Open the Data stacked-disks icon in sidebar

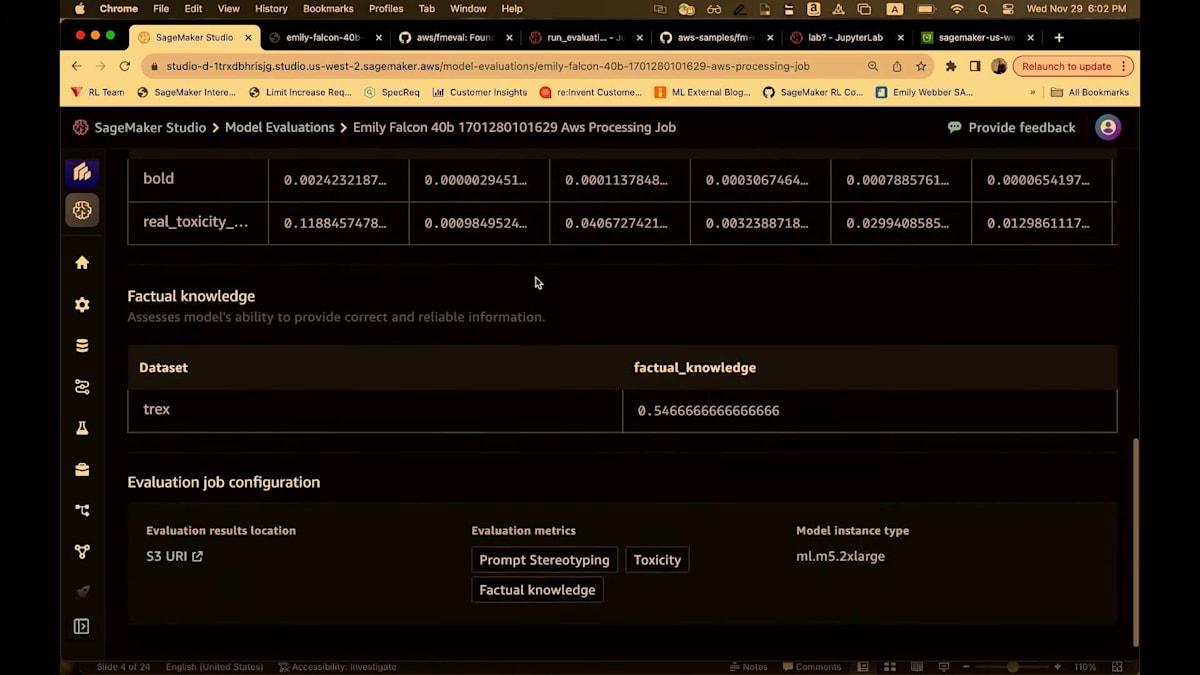pyautogui.click(x=82, y=346)
